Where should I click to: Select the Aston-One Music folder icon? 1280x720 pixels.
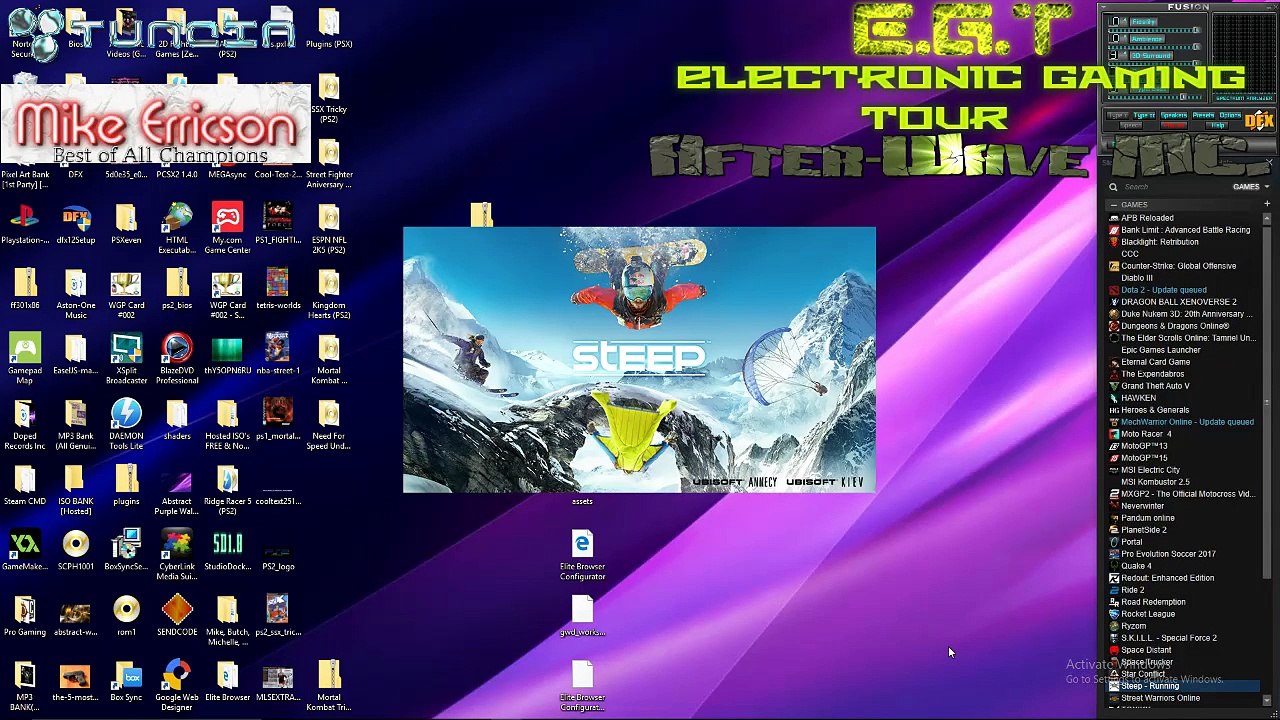coord(76,292)
